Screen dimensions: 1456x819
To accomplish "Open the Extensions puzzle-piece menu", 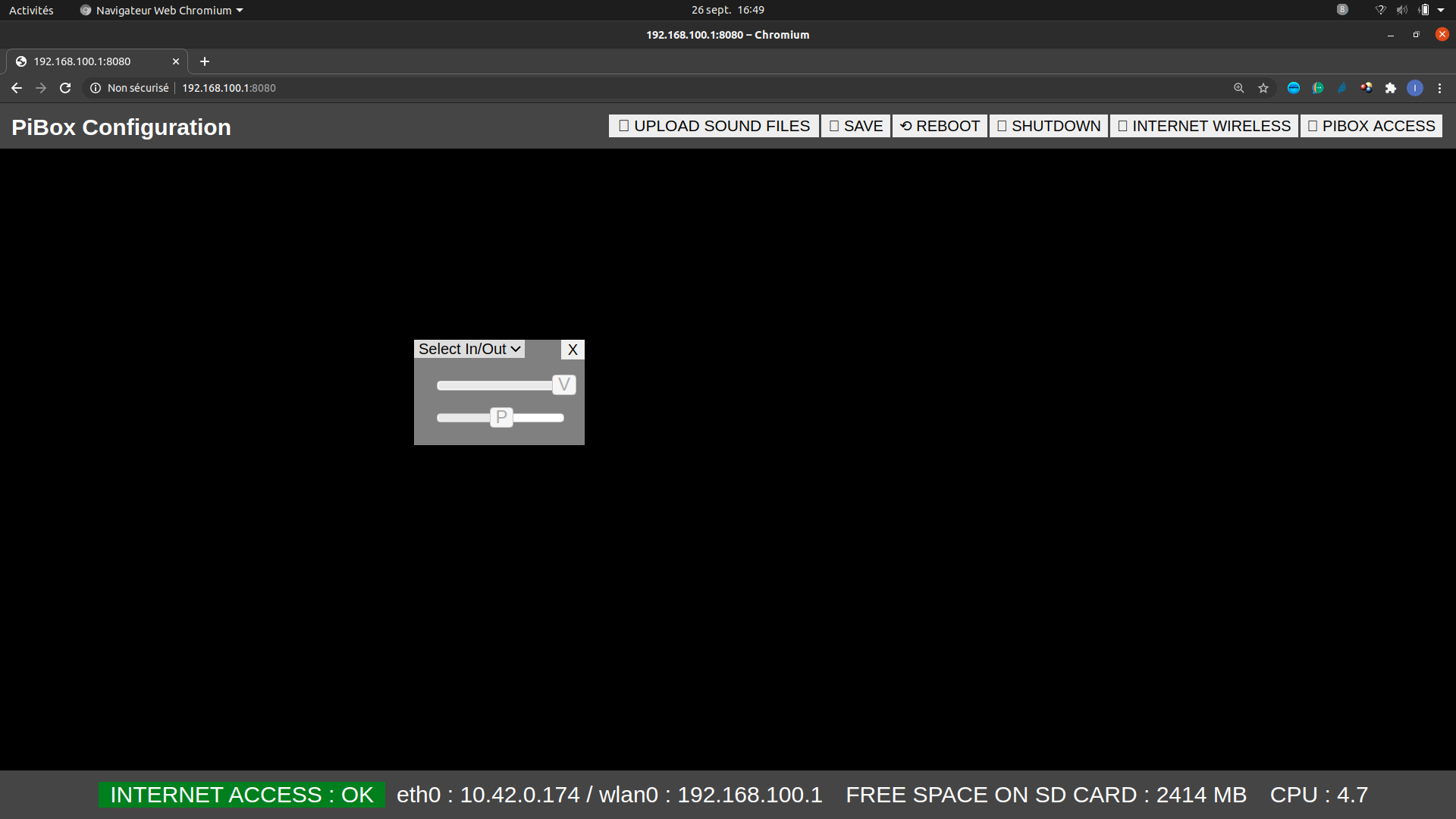I will pos(1391,88).
